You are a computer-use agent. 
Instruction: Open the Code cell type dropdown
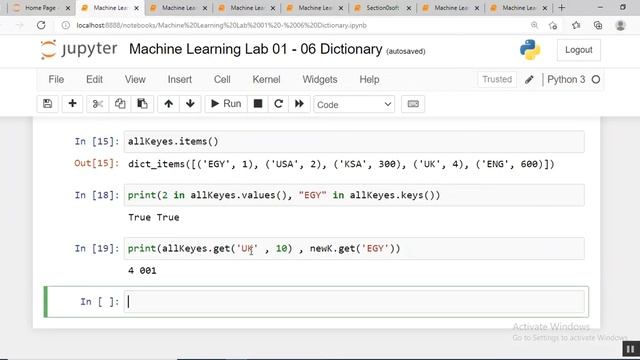354,104
